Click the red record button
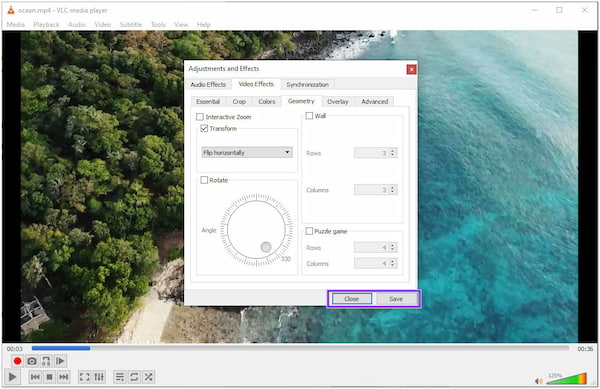This screenshot has width=600, height=389. click(17, 361)
